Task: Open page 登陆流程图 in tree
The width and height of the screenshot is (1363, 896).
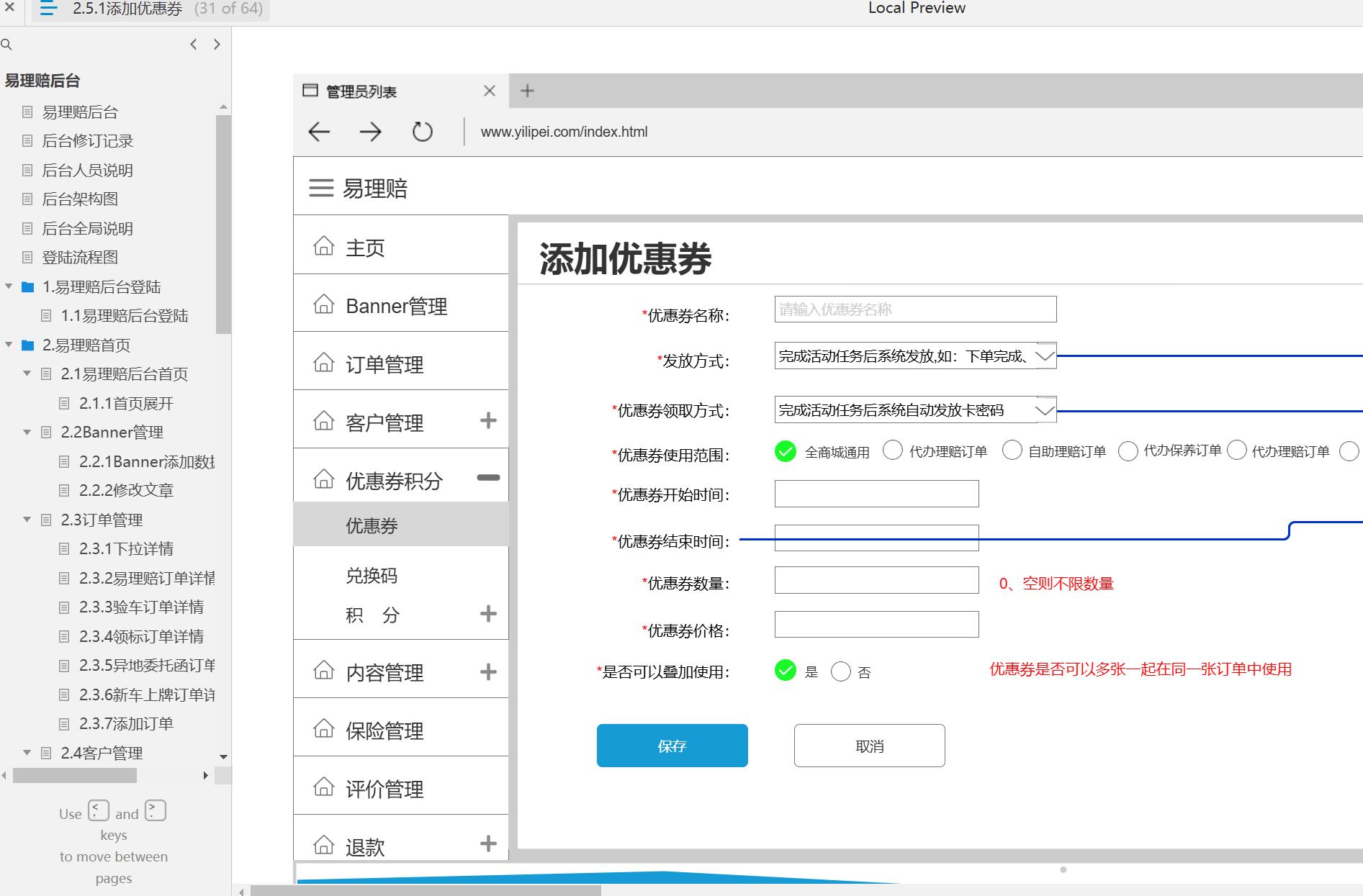Action: click(x=80, y=258)
